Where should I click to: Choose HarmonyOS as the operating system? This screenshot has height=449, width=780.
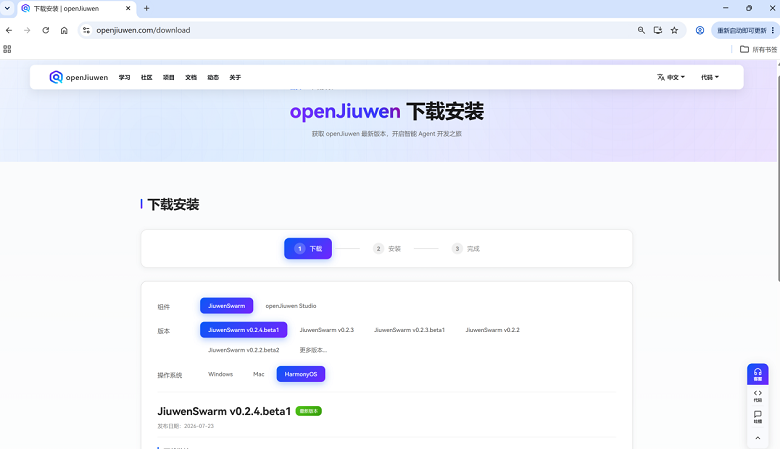click(300, 374)
